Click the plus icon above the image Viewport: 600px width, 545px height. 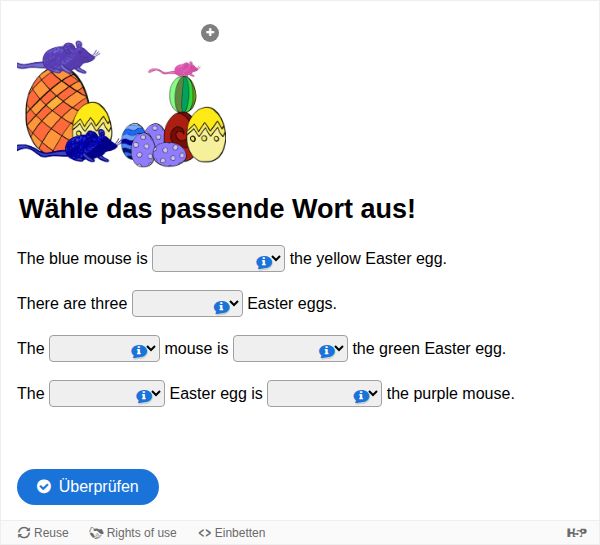click(x=210, y=33)
